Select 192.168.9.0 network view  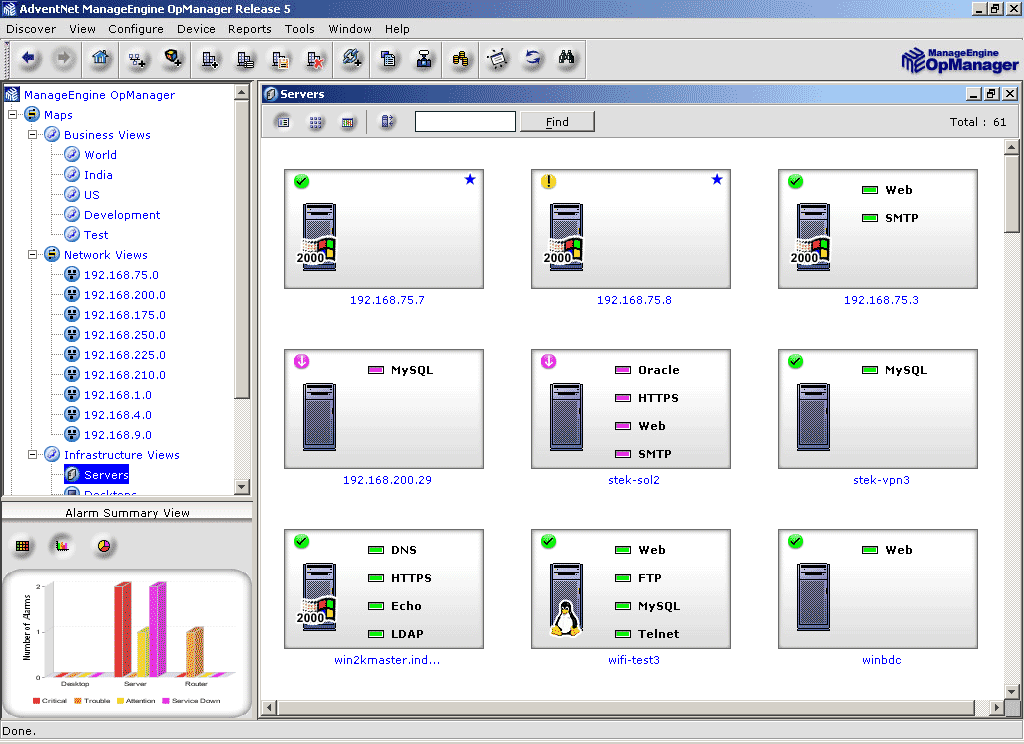(x=118, y=434)
